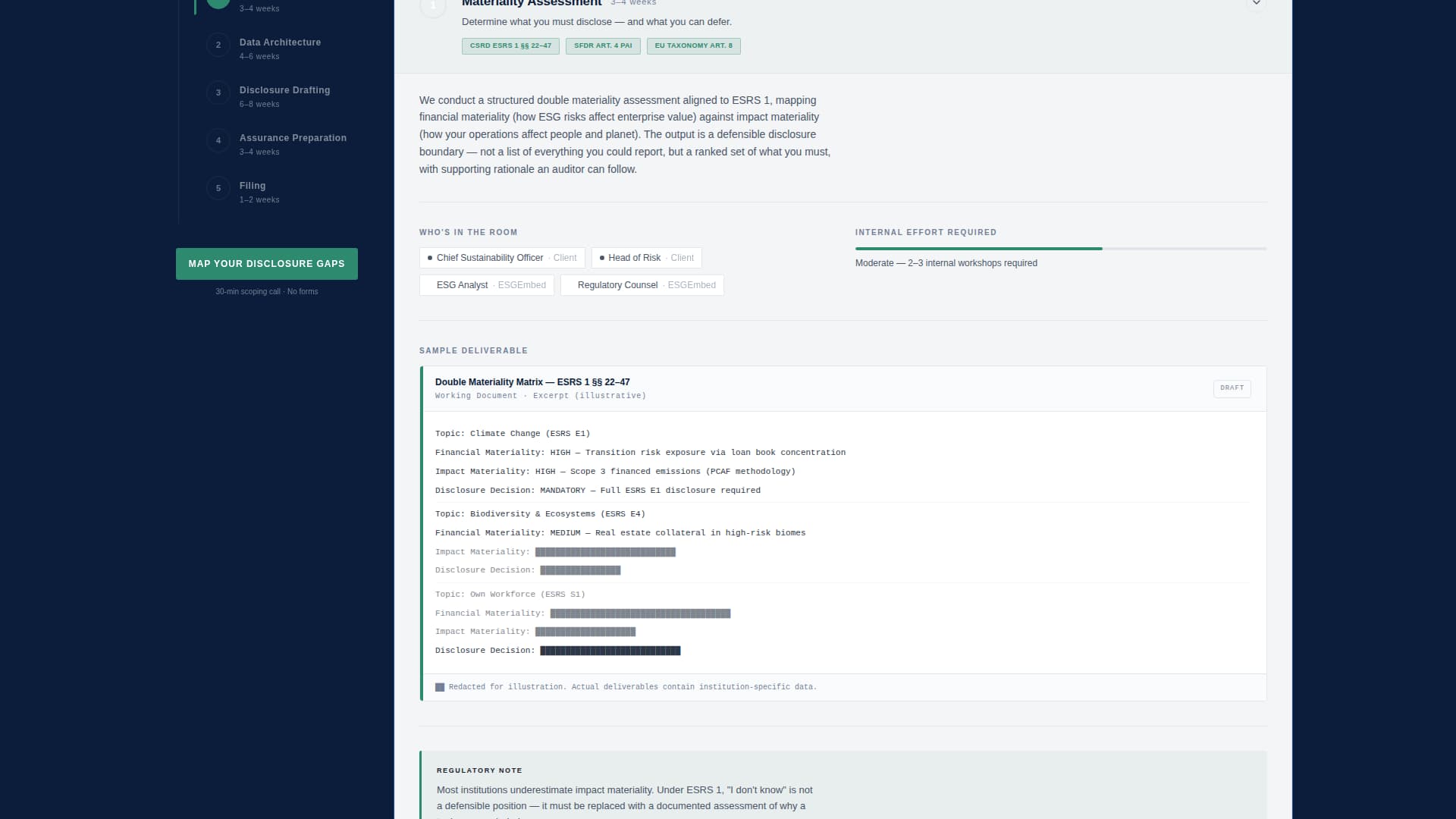Click '30-min scoping call · No forms' text
This screenshot has height=819, width=1456.
point(267,292)
